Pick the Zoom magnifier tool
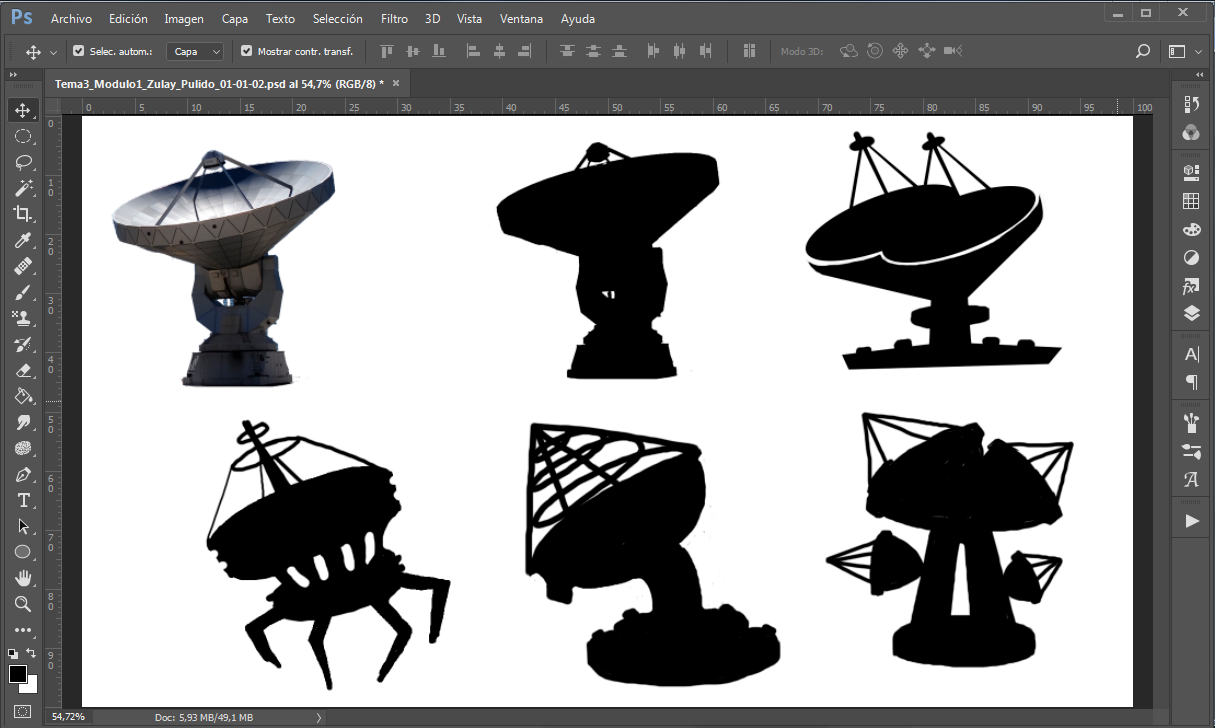The image size is (1215, 728). (x=23, y=604)
